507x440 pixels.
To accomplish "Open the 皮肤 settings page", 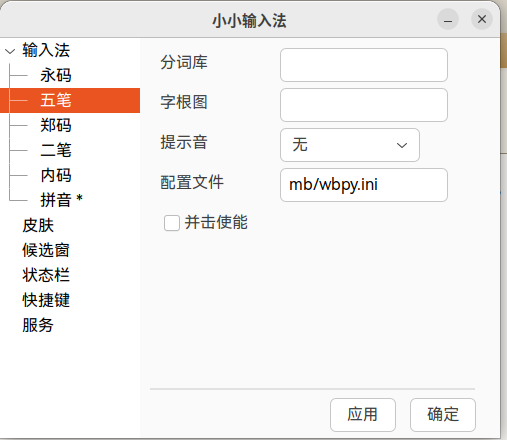I will tap(38, 225).
